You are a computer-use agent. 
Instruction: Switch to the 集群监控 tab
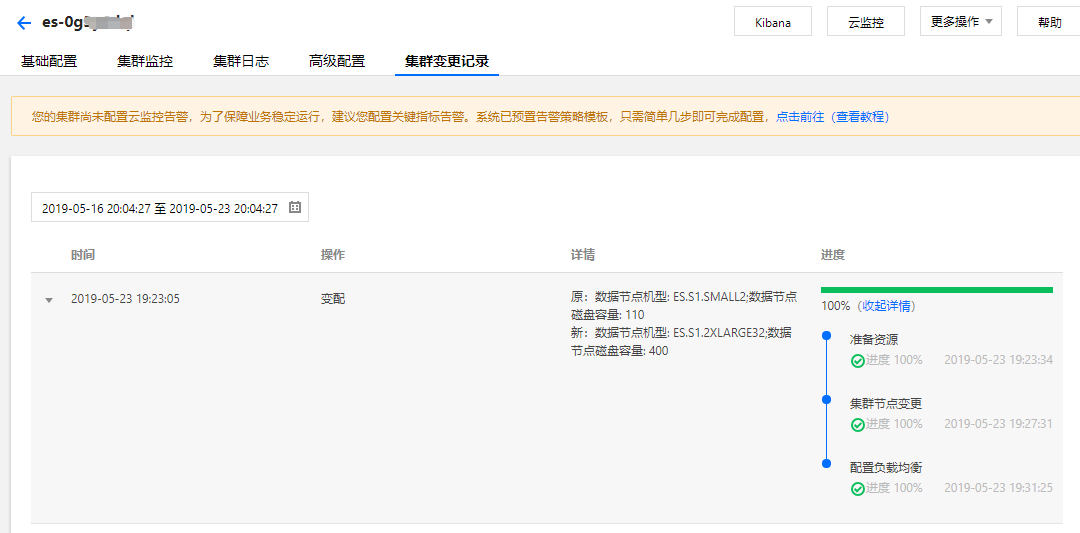click(145, 61)
